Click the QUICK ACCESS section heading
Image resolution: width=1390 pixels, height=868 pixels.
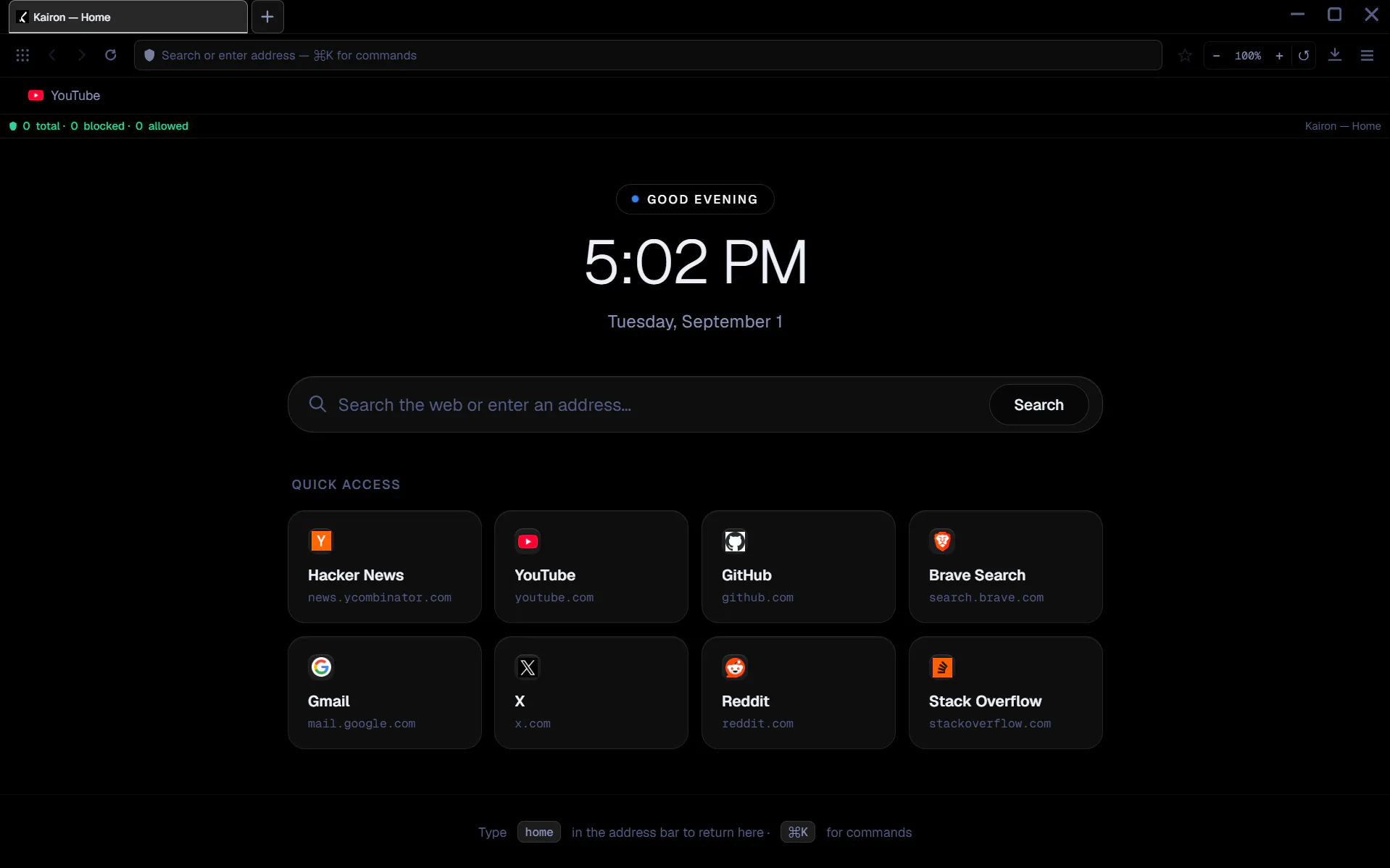pos(346,485)
